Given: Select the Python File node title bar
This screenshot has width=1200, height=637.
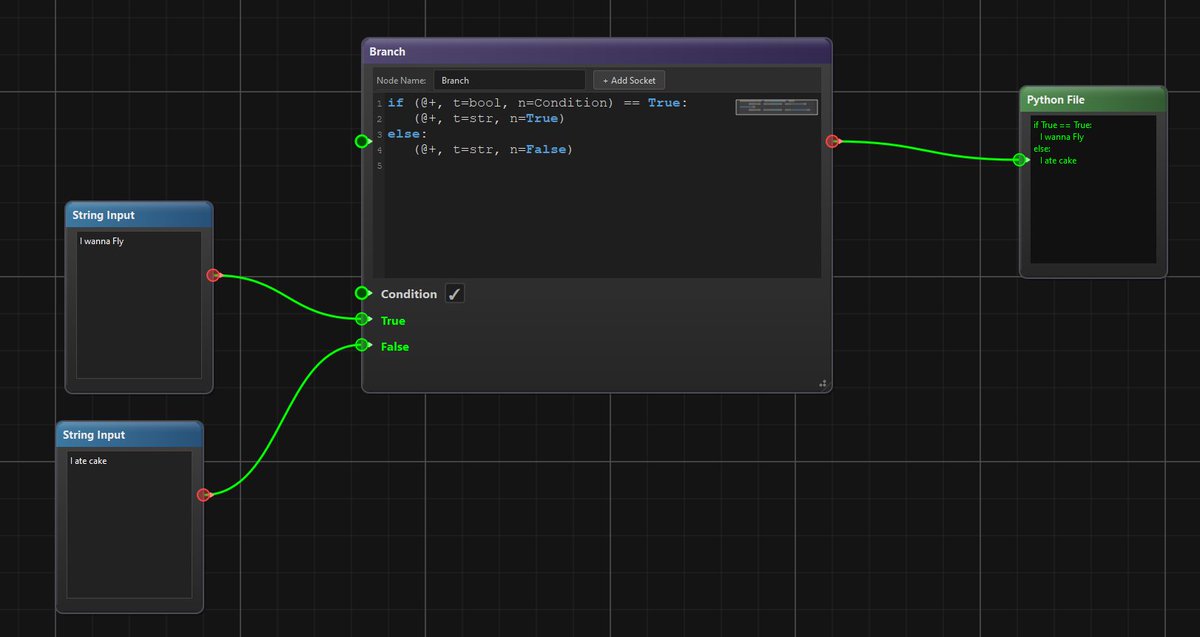Looking at the screenshot, I should [1093, 100].
